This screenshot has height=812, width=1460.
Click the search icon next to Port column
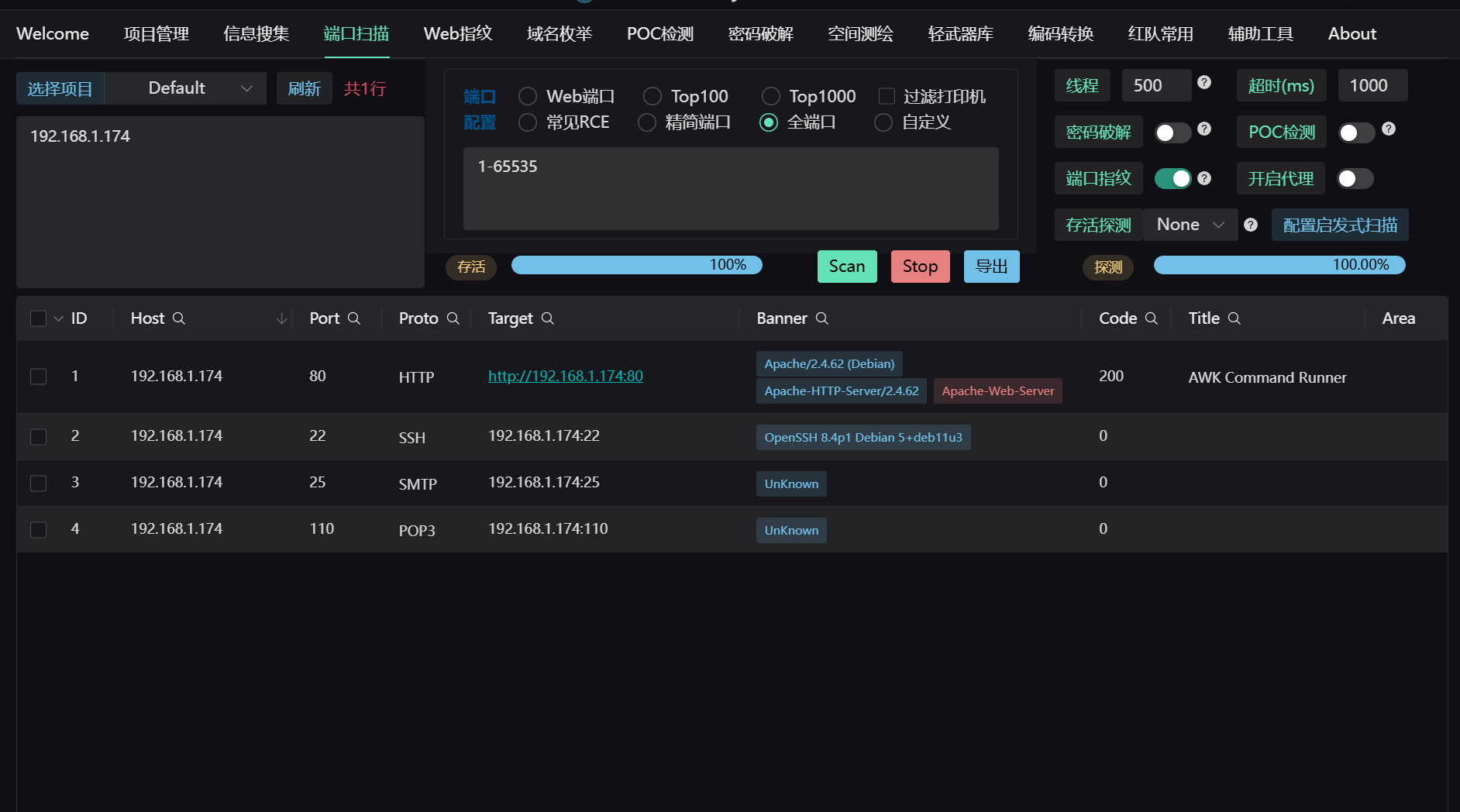tap(354, 318)
